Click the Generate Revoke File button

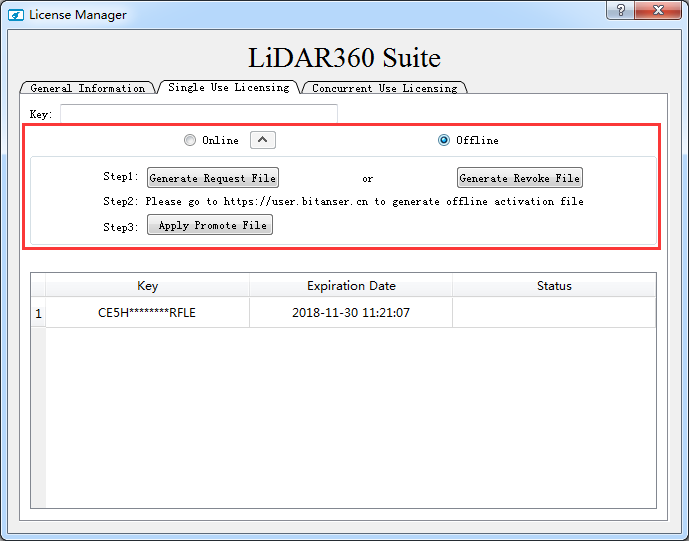click(519, 178)
